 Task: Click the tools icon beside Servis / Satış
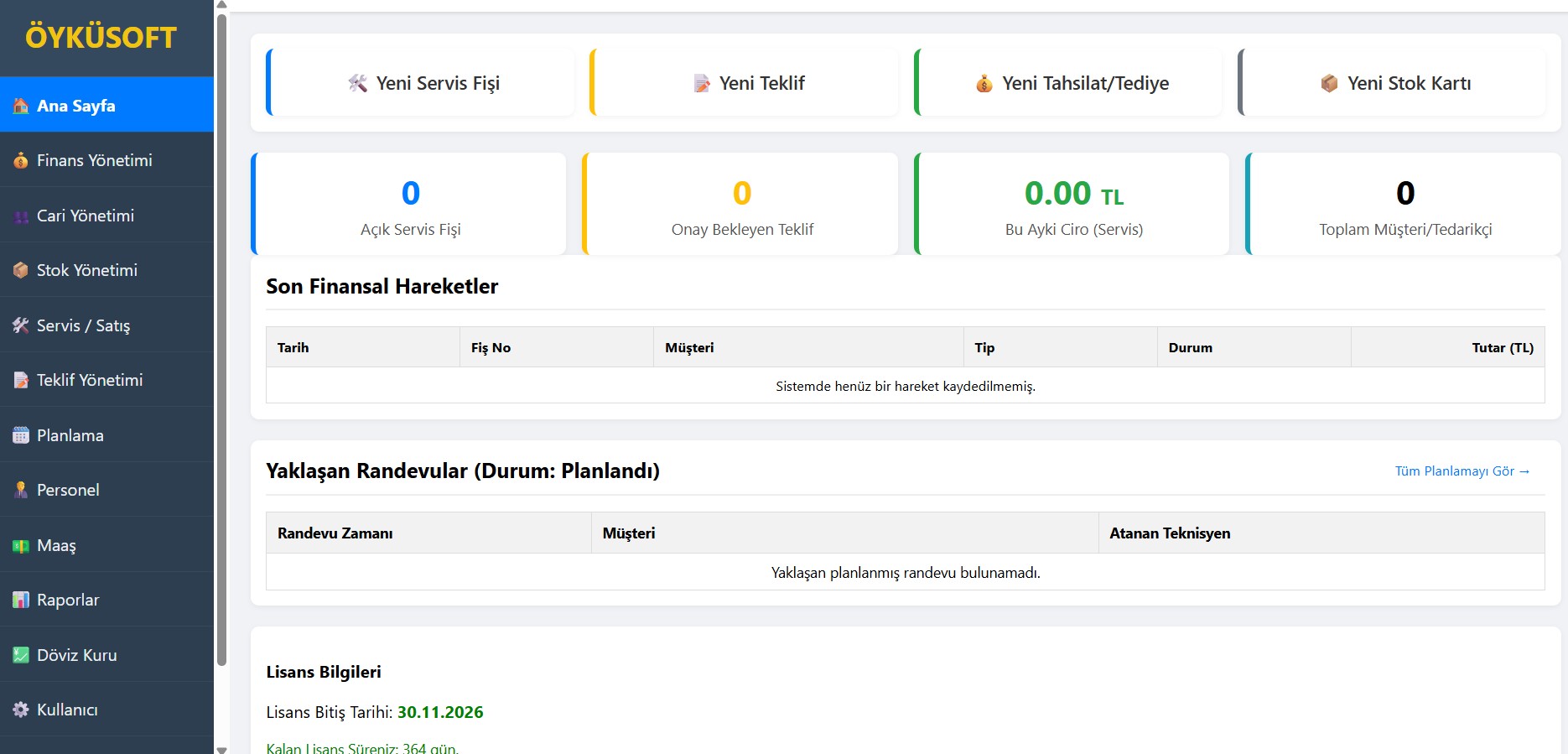(x=21, y=325)
